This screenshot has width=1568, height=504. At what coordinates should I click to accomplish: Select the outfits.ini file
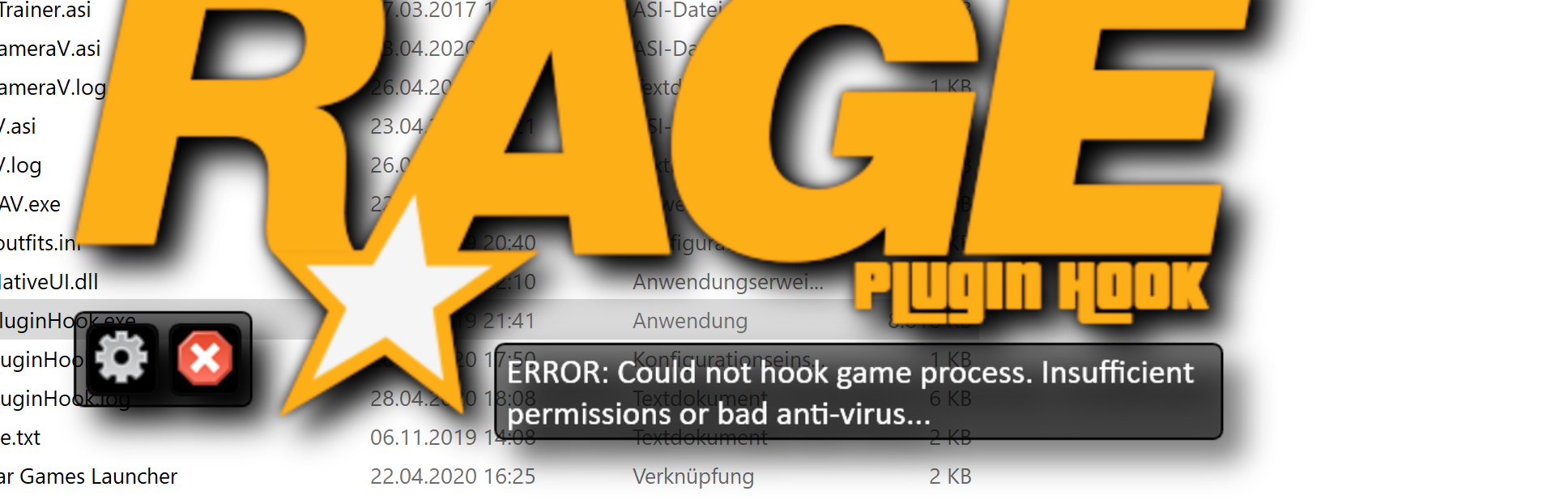pyautogui.click(x=40, y=243)
